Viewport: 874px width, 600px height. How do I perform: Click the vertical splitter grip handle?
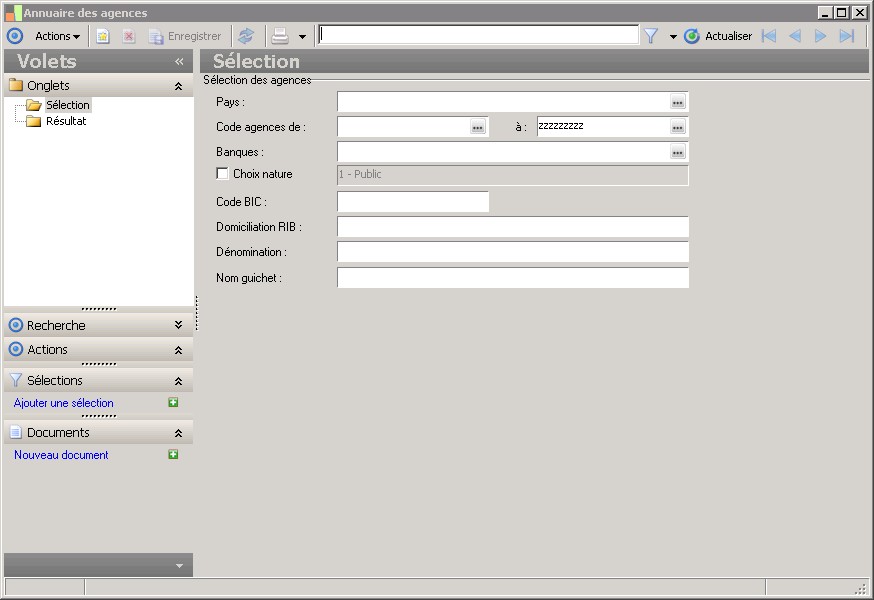pyautogui.click(x=197, y=313)
